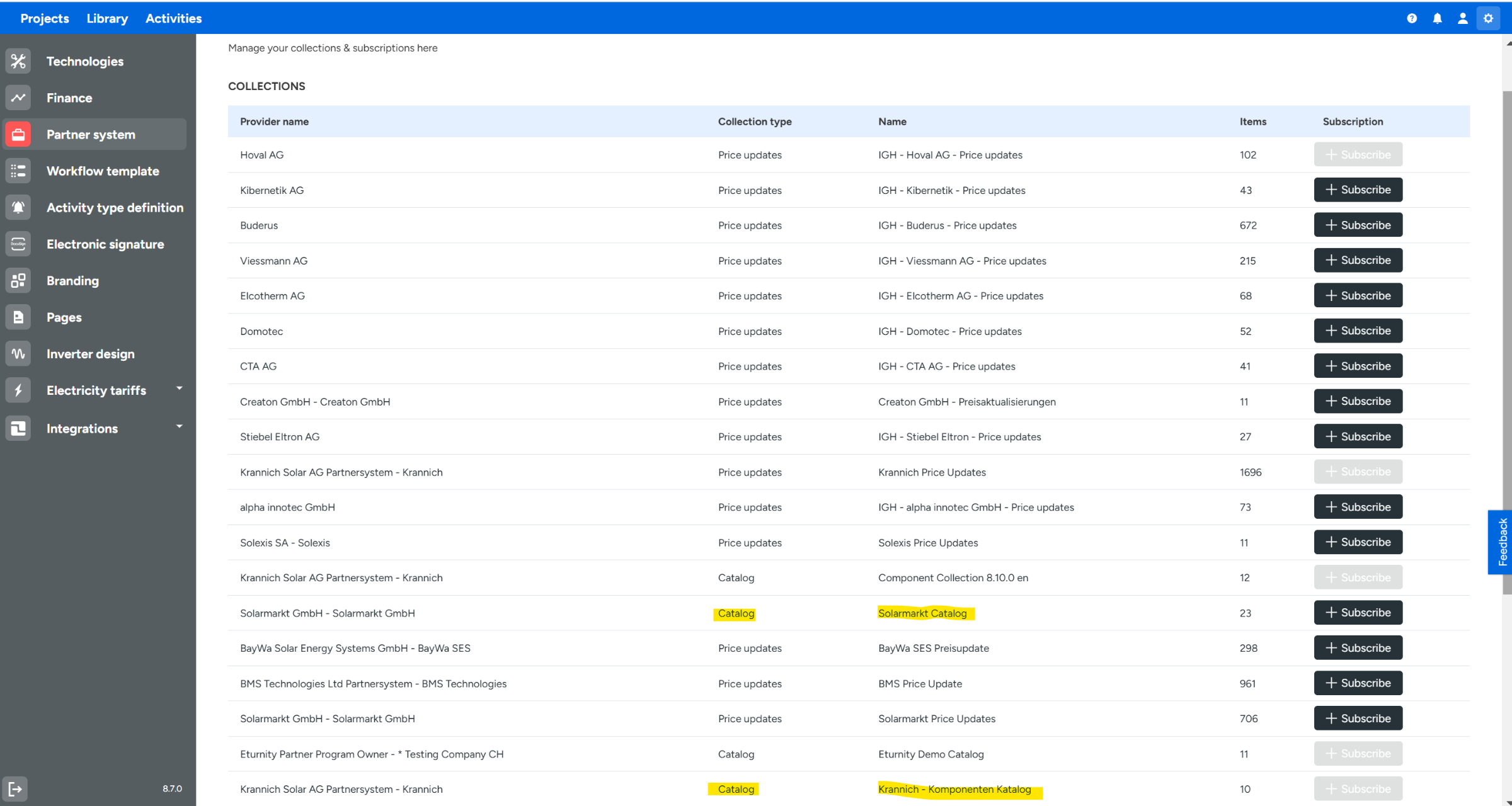Switch to the Library menu
This screenshot has width=1512, height=806.
click(107, 18)
